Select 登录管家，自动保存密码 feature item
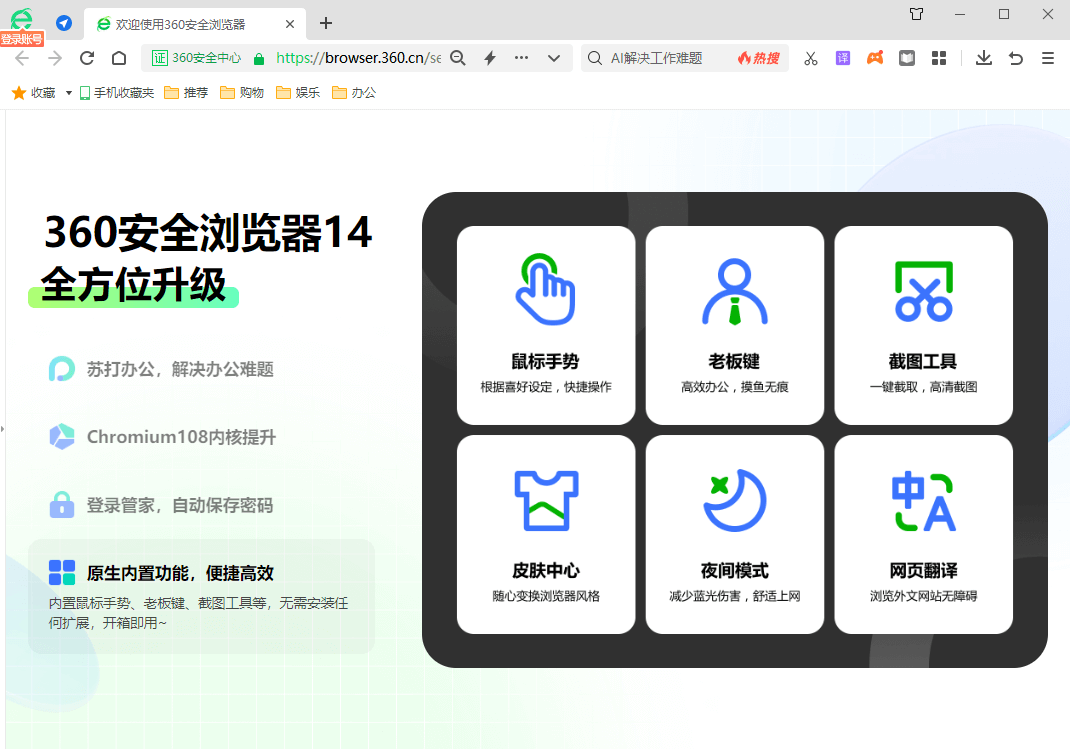 pyautogui.click(x=162, y=505)
